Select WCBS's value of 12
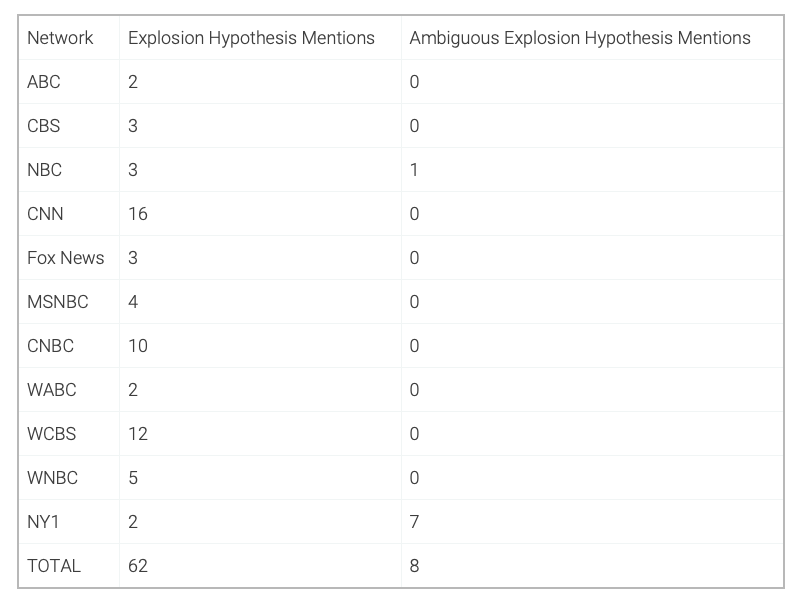This screenshot has height=605, width=806. 138,434
